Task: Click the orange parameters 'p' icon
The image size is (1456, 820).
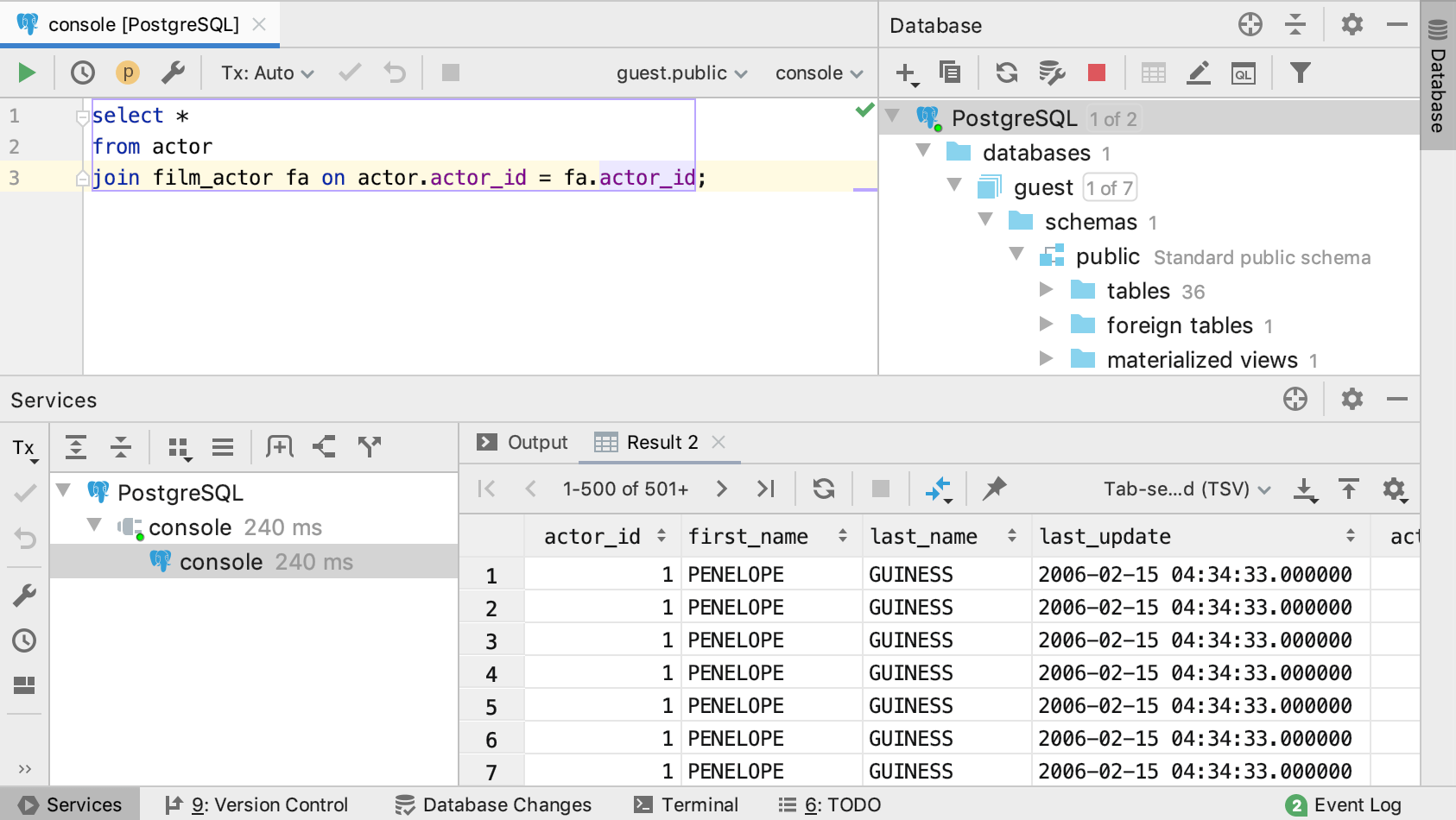Action: point(128,73)
